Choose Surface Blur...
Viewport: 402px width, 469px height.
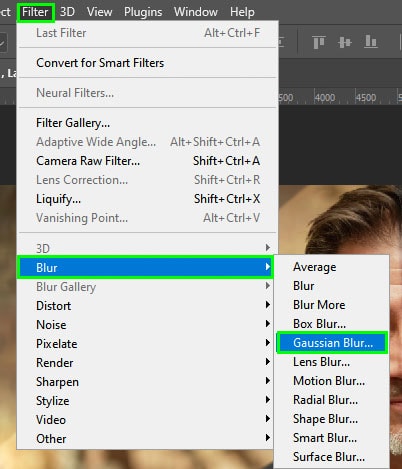click(x=332, y=457)
